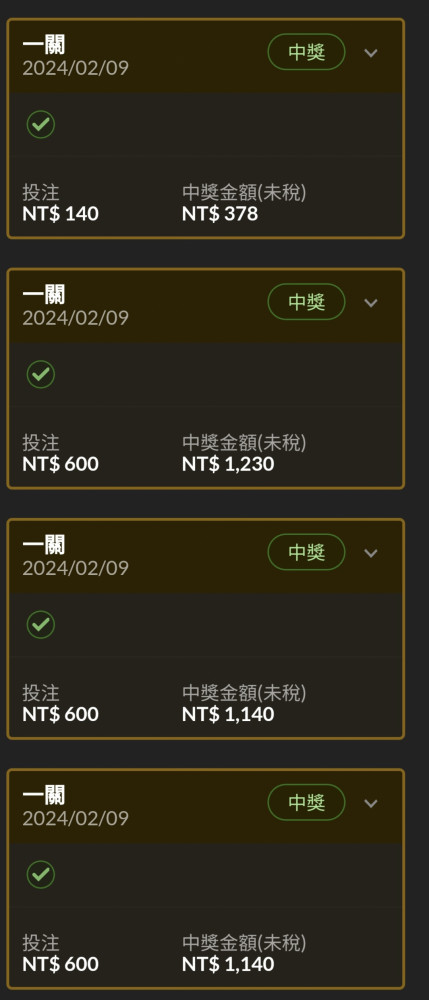Click green checkmark icon in NT$ 140 card
The image size is (429, 1000).
(x=41, y=124)
